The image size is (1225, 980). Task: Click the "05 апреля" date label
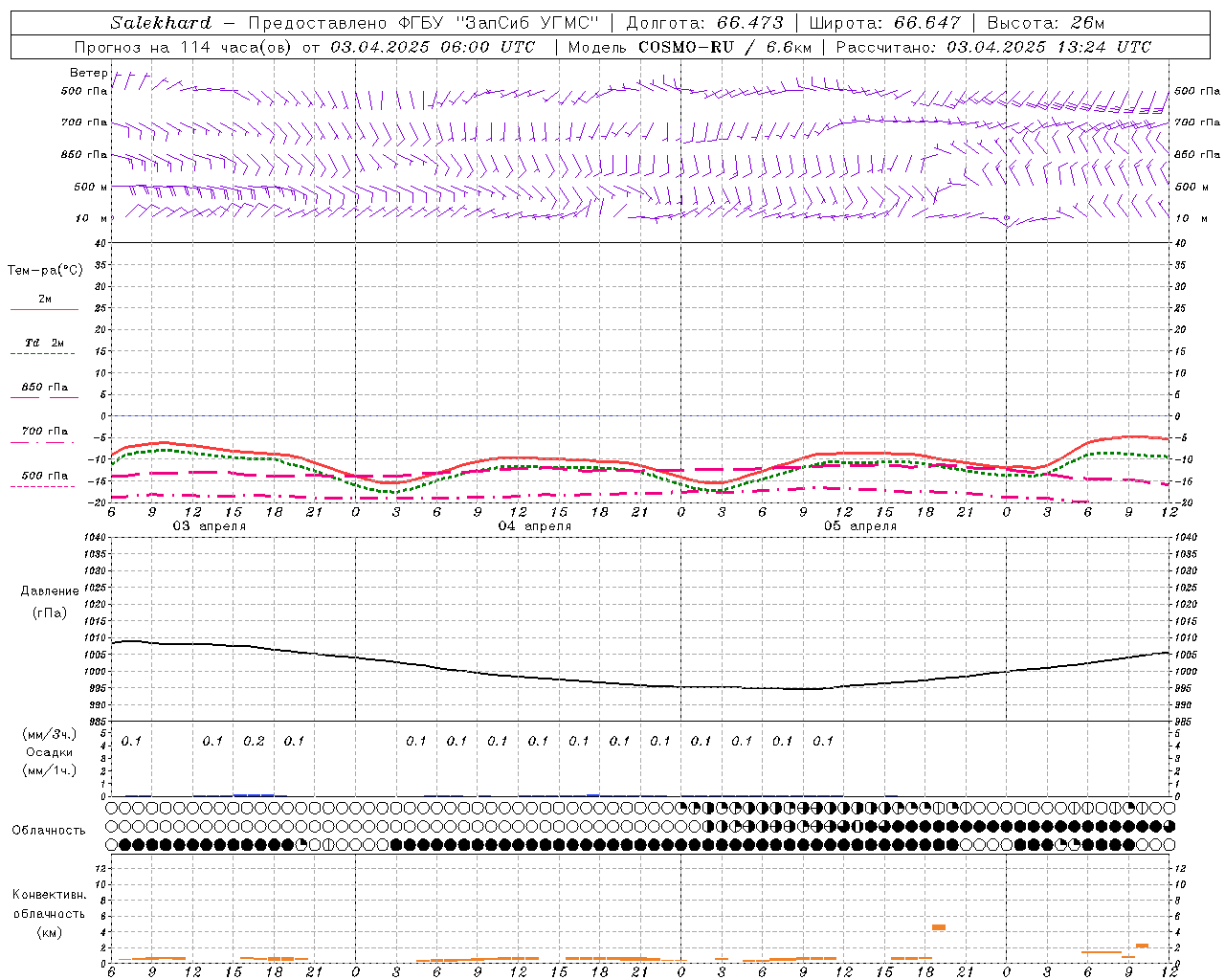pos(859,526)
